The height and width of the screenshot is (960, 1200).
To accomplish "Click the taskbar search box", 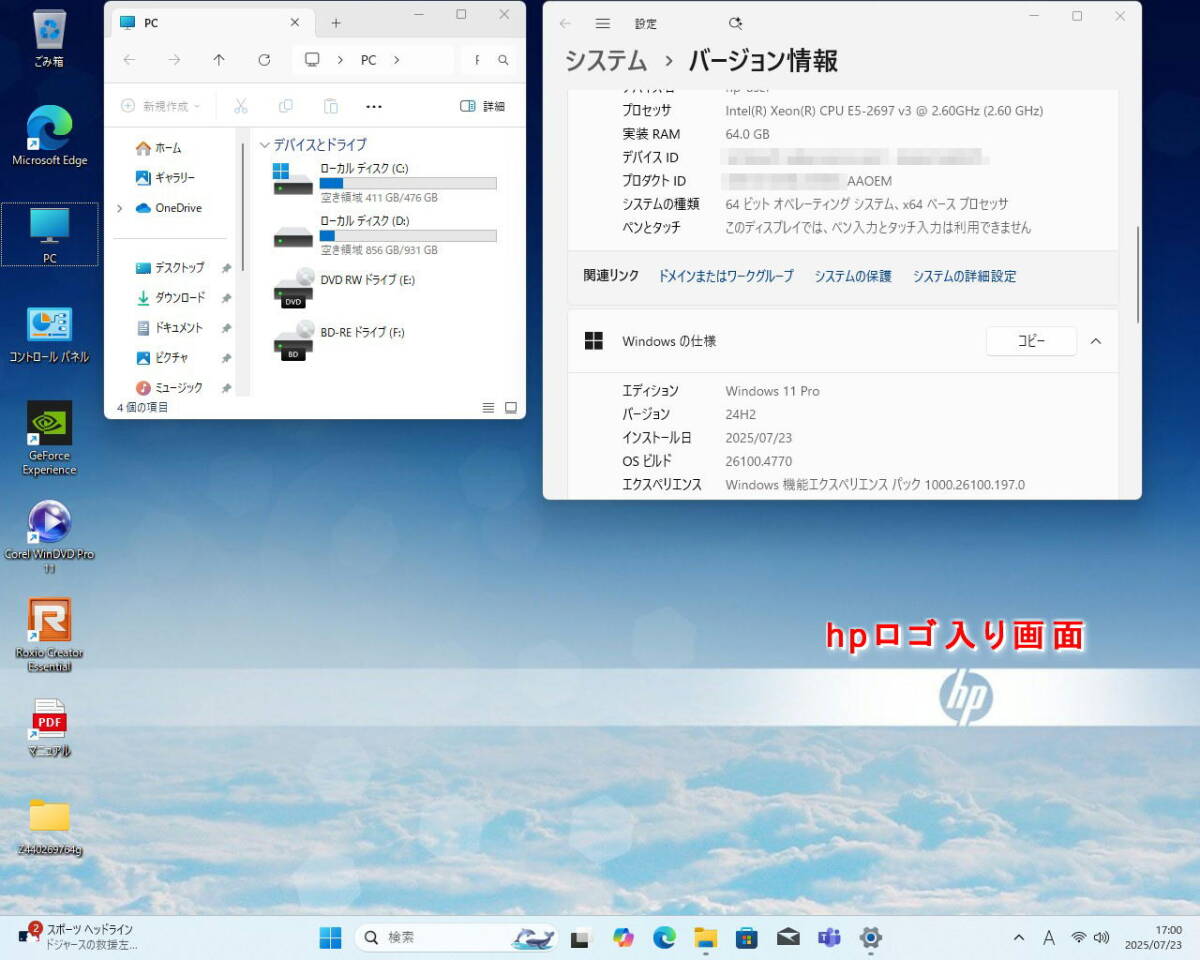I will point(458,937).
